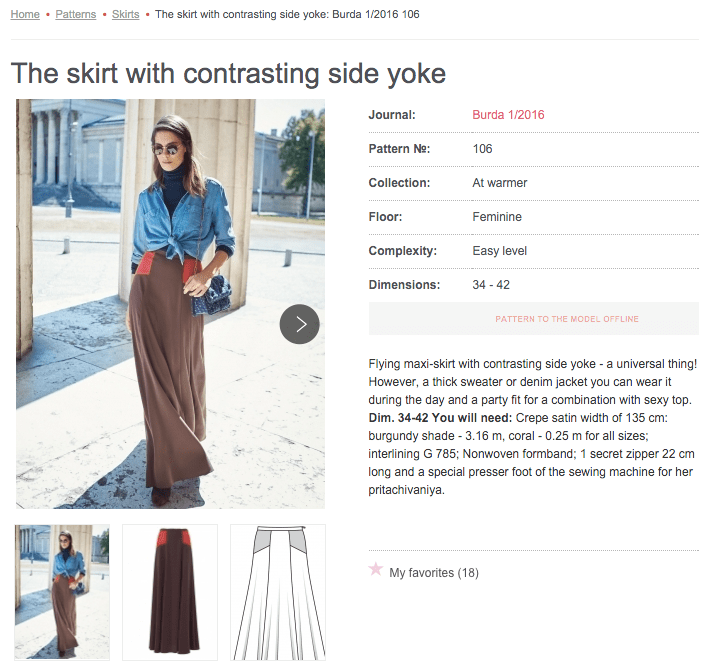Viewport: 714px width, 671px height.
Task: Open the Home breadcrumb link
Action: pyautogui.click(x=25, y=15)
